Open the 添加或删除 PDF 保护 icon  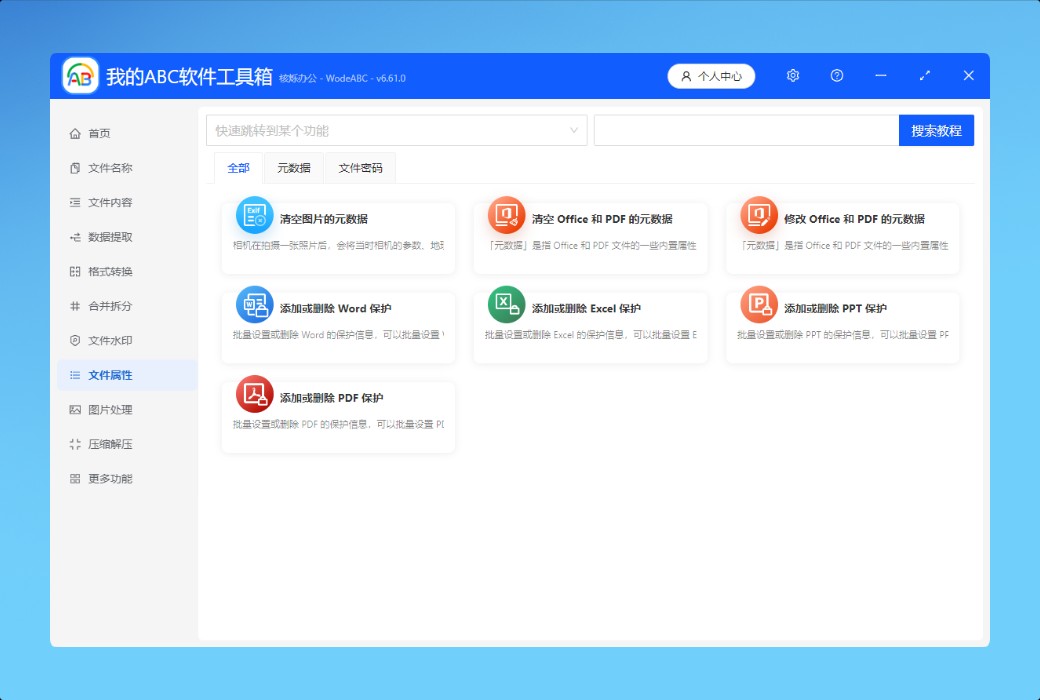[x=254, y=394]
